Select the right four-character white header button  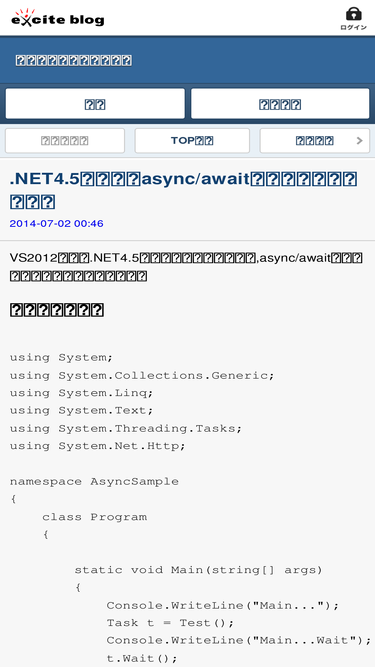coord(280,104)
